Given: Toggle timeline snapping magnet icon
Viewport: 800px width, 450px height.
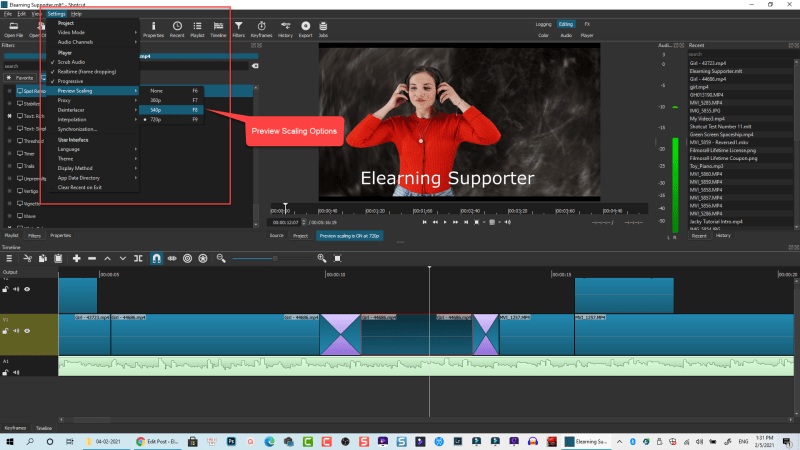Looking at the screenshot, I should pos(156,258).
